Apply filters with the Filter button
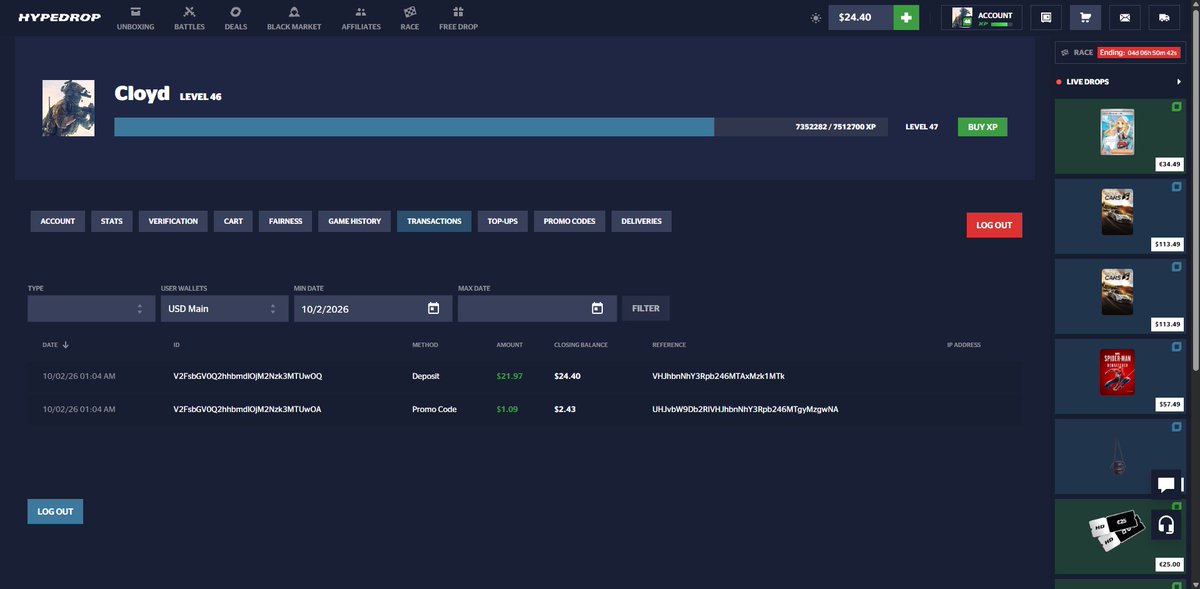Viewport: 1200px width, 589px height. pyautogui.click(x=646, y=308)
